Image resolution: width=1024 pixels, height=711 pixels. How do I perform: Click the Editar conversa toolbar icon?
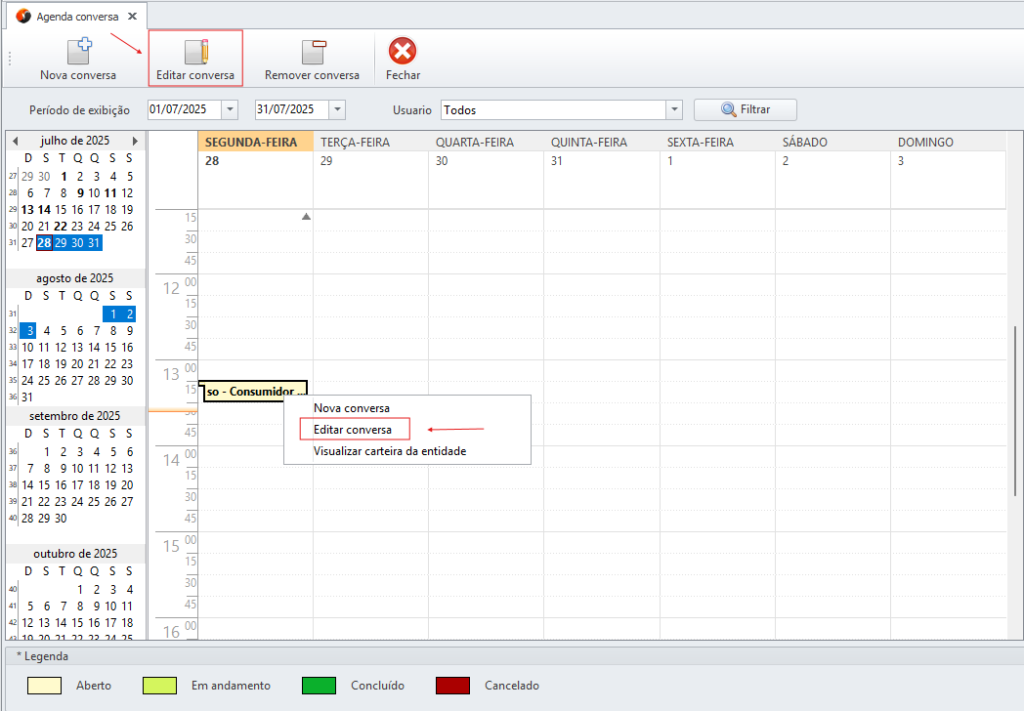[x=196, y=52]
